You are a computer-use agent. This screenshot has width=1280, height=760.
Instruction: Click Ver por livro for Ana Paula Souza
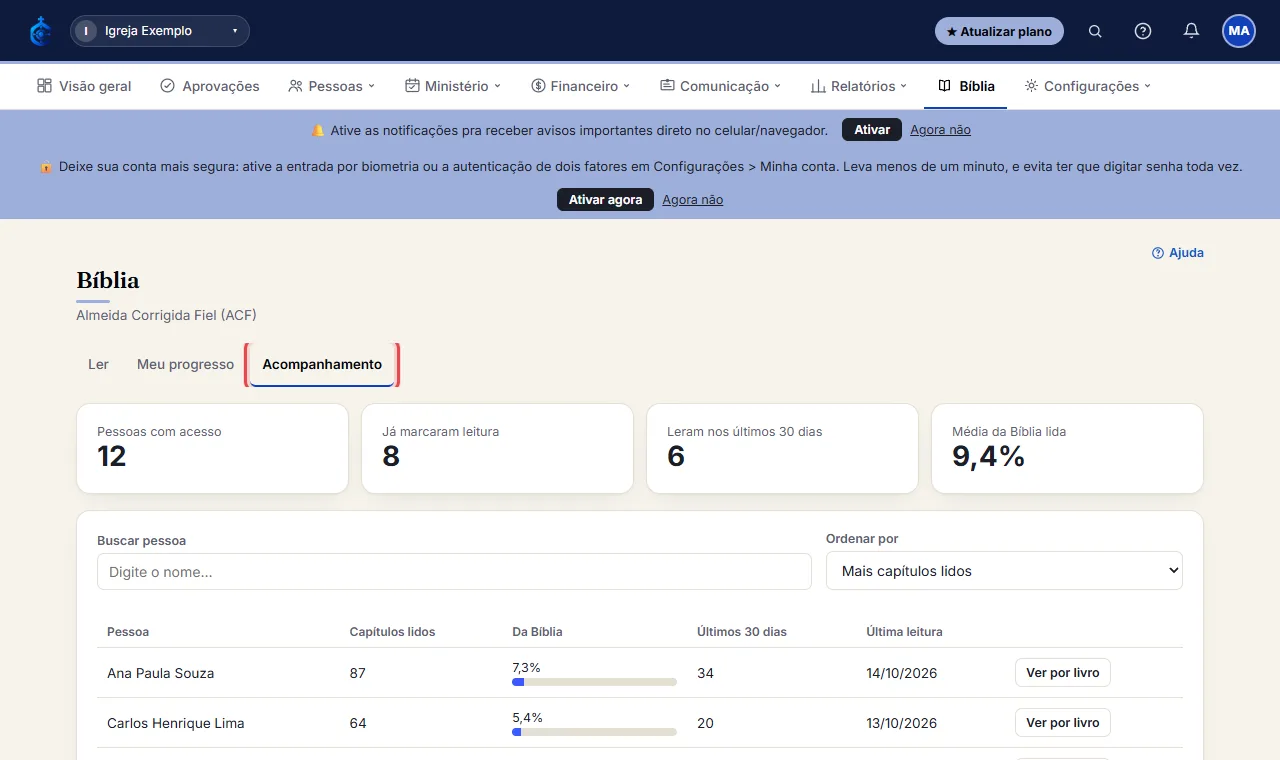pyautogui.click(x=1062, y=673)
